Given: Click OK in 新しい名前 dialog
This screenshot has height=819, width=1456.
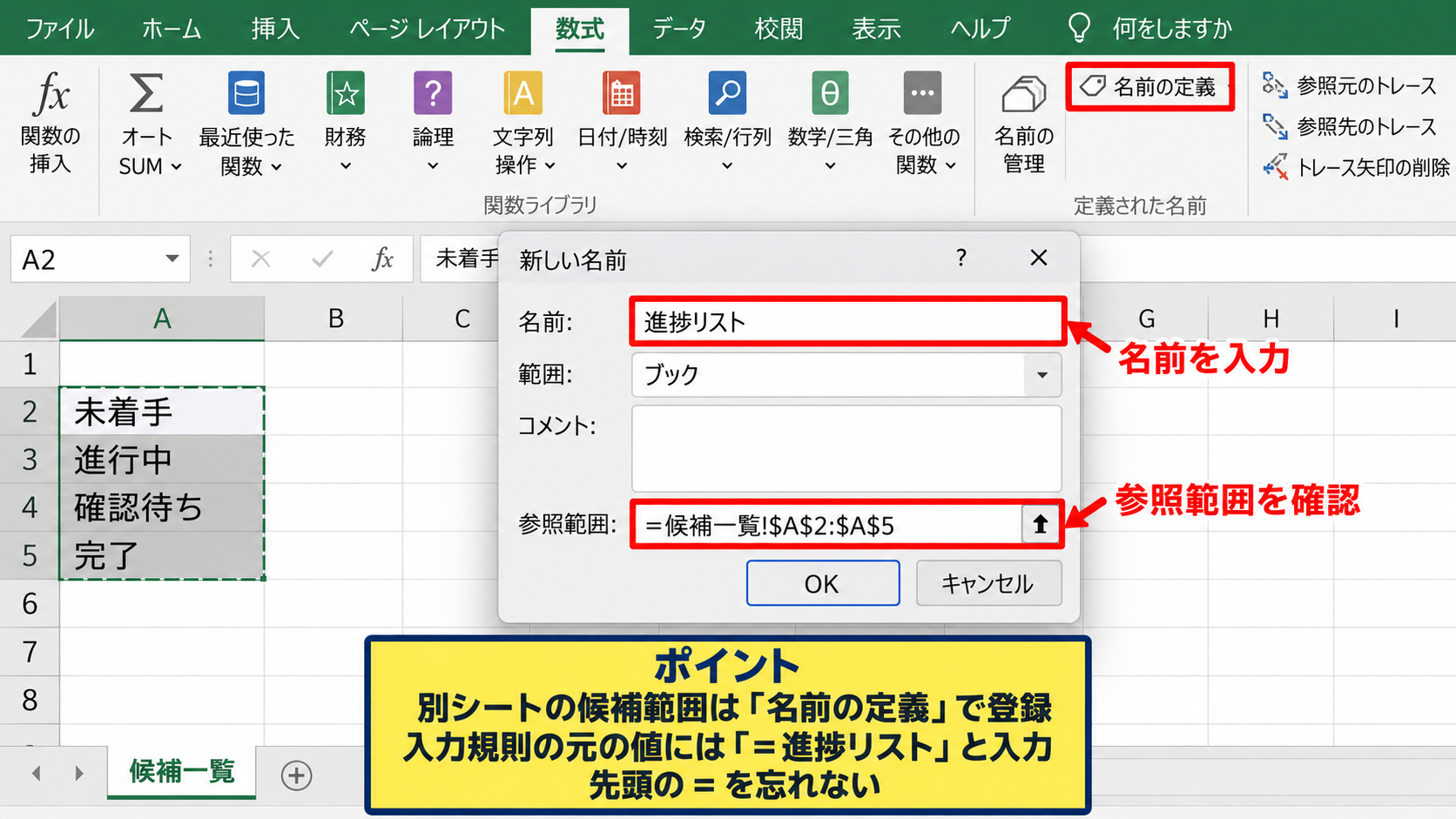Looking at the screenshot, I should tap(822, 583).
